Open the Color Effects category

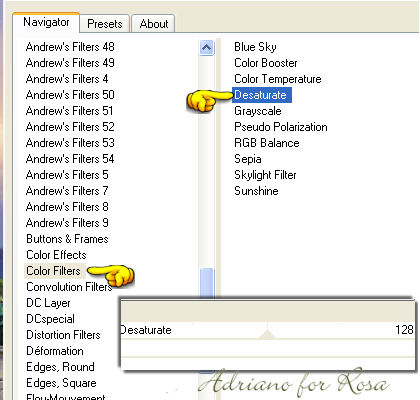tap(56, 255)
